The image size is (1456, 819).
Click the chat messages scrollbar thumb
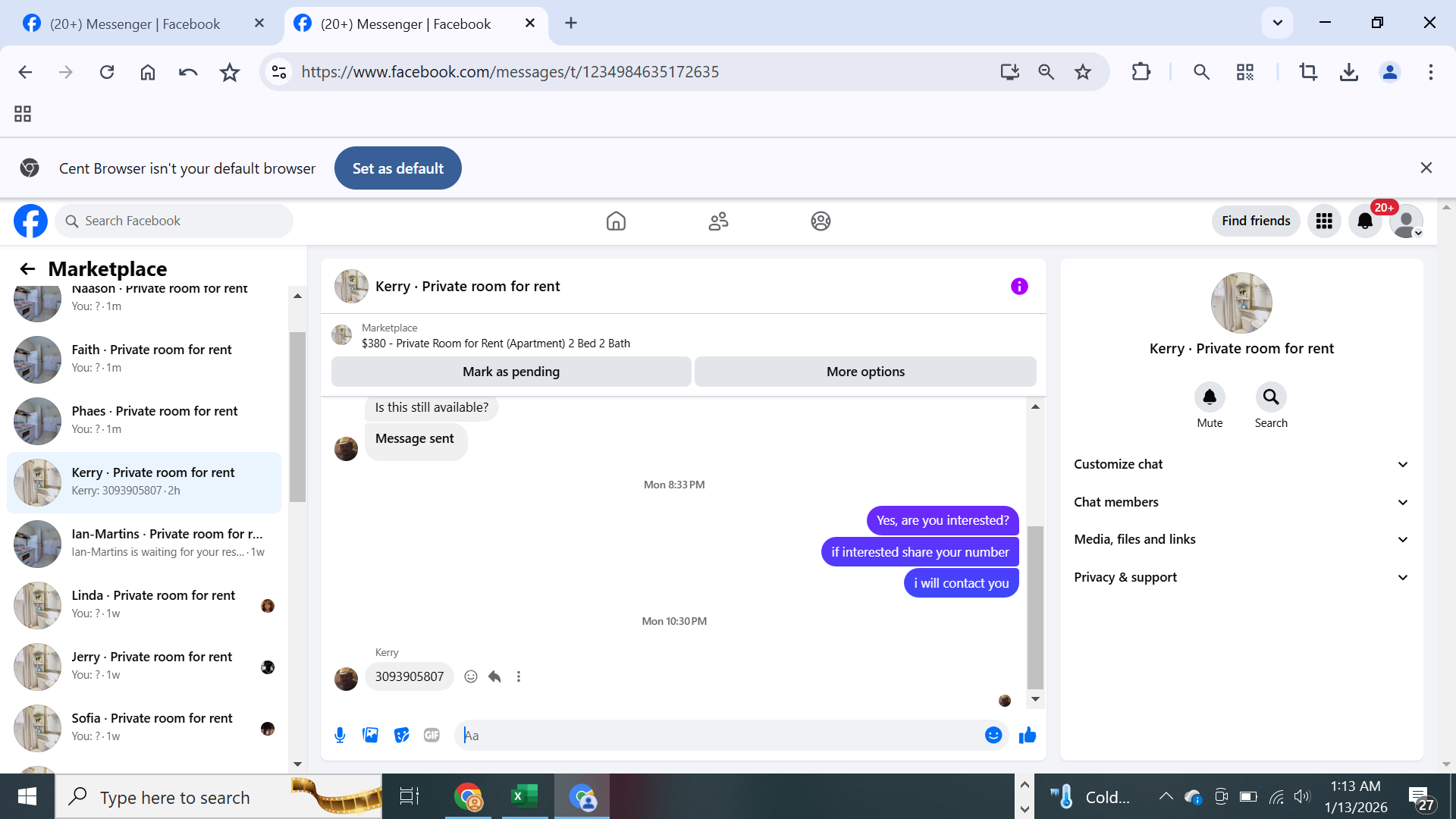(x=1035, y=607)
